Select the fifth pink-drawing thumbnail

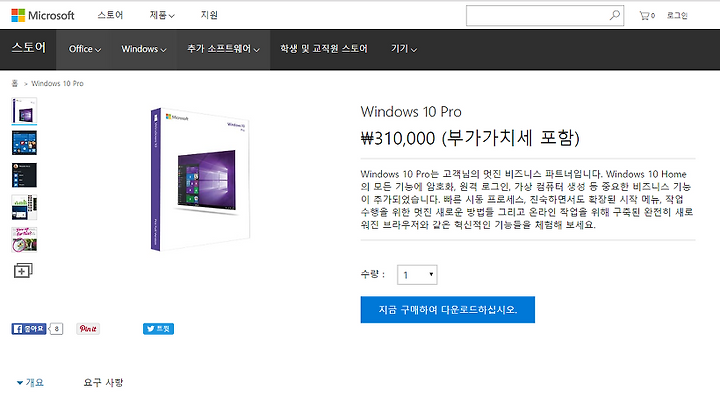click(x=24, y=240)
